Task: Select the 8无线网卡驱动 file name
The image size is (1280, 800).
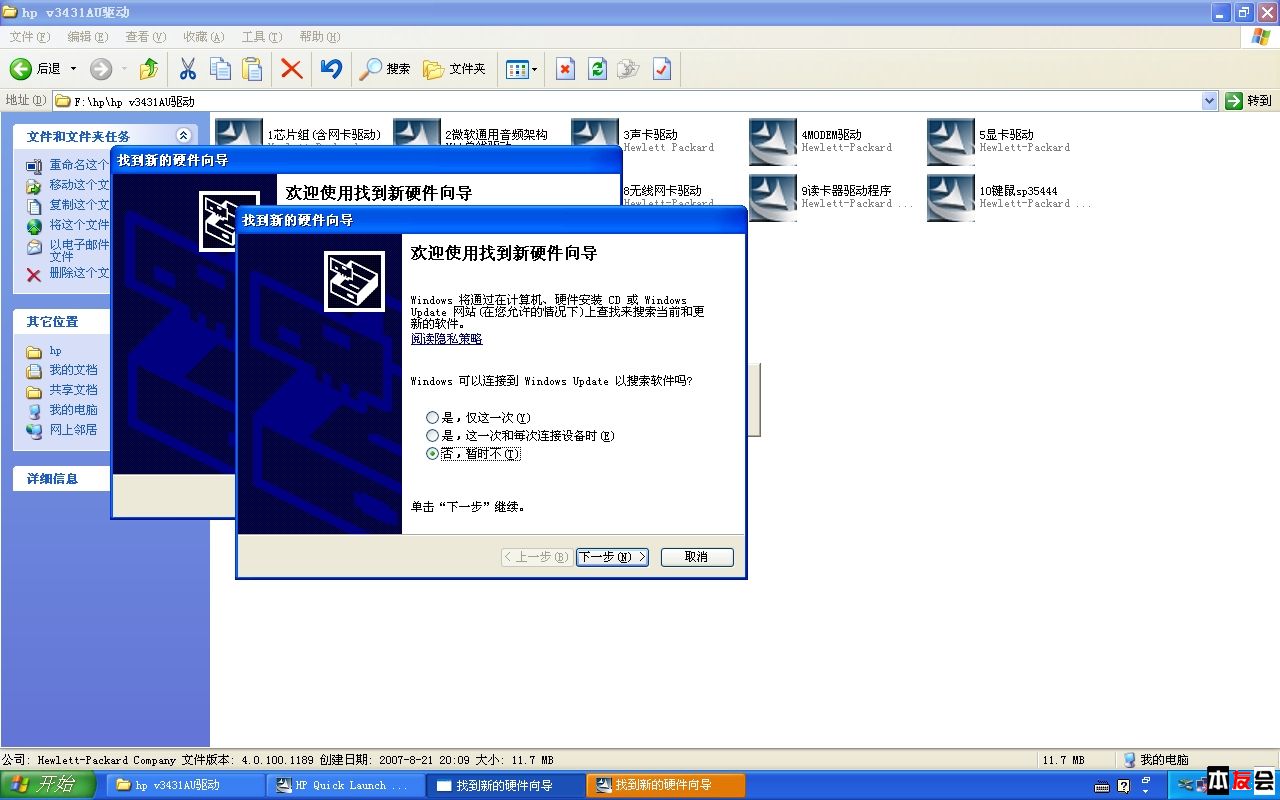Action: pyautogui.click(x=662, y=190)
